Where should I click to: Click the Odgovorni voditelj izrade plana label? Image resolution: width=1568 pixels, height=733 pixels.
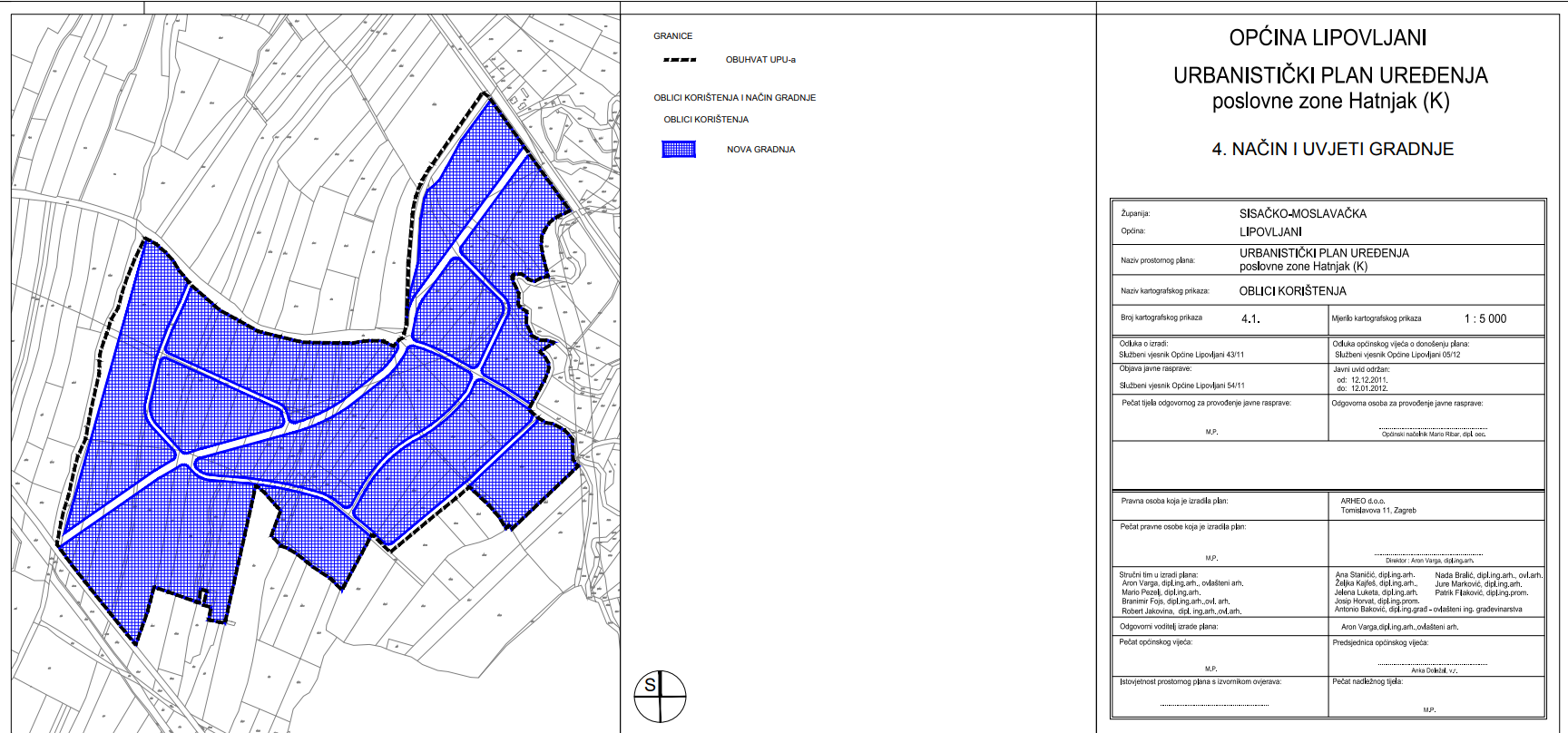point(1168,627)
